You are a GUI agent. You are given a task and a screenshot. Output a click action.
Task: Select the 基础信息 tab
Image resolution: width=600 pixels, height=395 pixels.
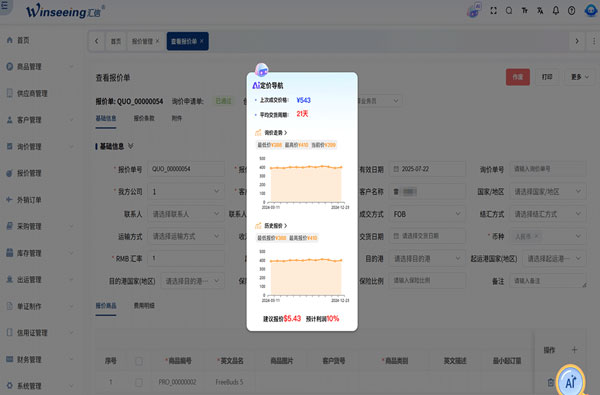106,118
